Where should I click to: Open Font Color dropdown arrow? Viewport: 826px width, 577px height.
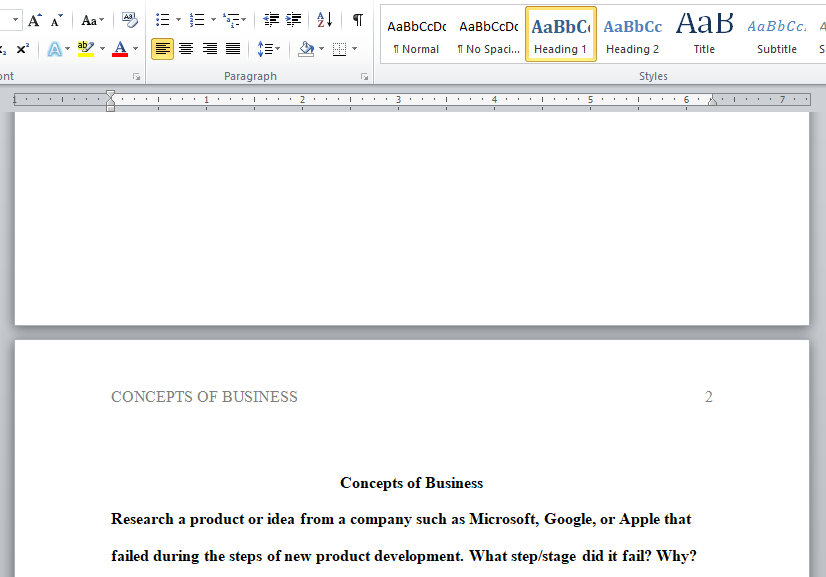point(135,49)
